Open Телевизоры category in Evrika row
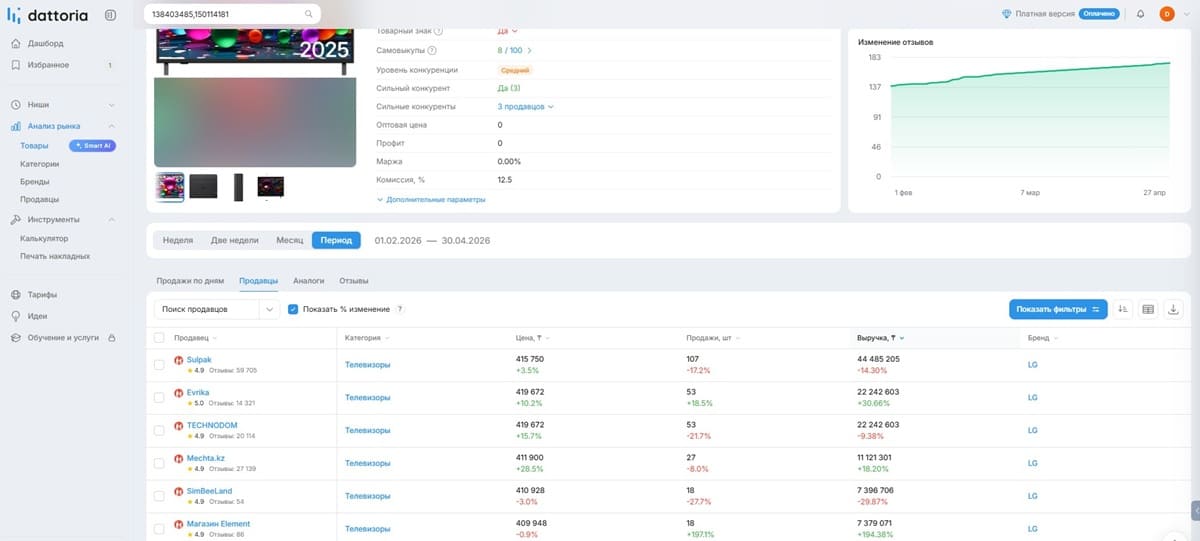Image resolution: width=1200 pixels, height=541 pixels. point(367,398)
